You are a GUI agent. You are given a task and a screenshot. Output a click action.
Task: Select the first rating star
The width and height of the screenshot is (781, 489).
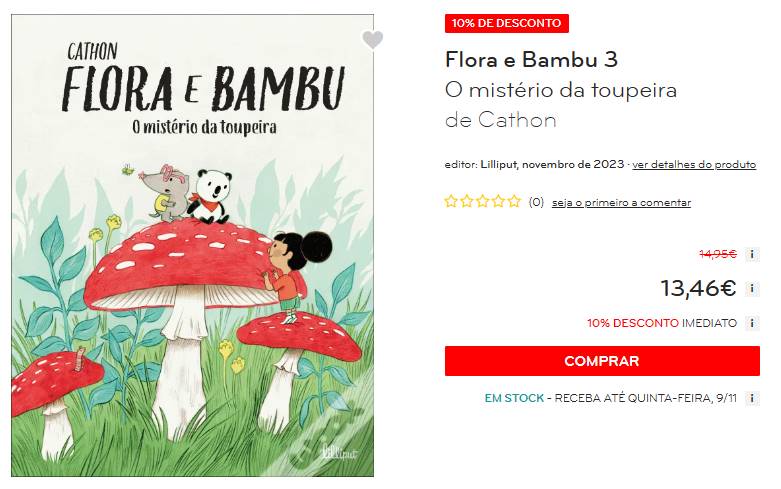click(x=451, y=202)
